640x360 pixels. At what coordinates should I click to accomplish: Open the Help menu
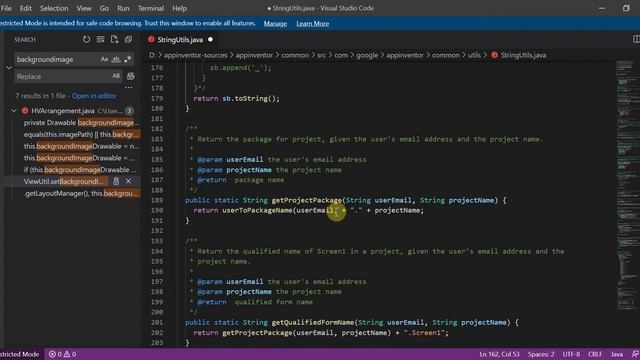tap(179, 8)
